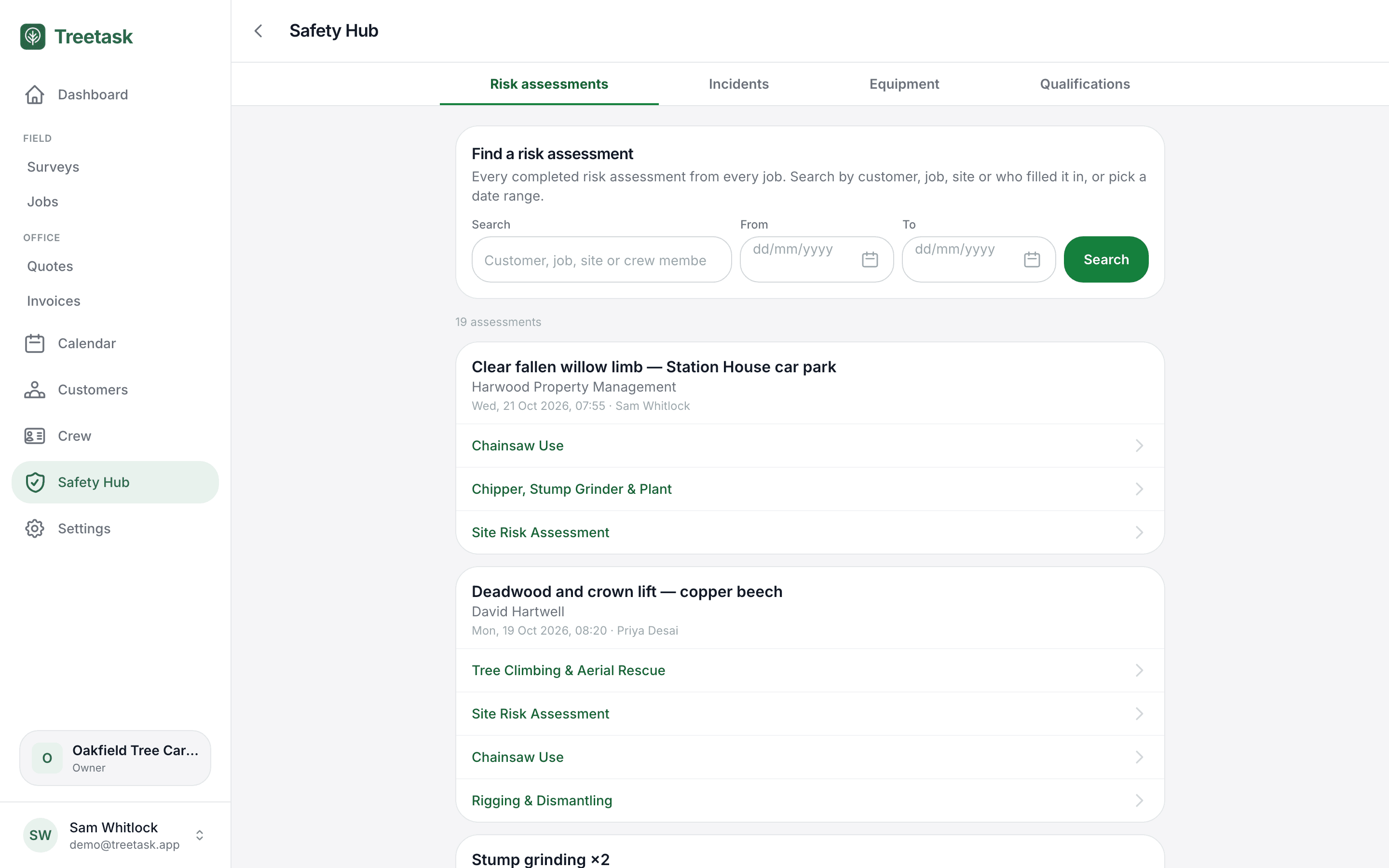Open Chainsaw Use under willow limb job
The width and height of the screenshot is (1389, 868).
point(810,446)
